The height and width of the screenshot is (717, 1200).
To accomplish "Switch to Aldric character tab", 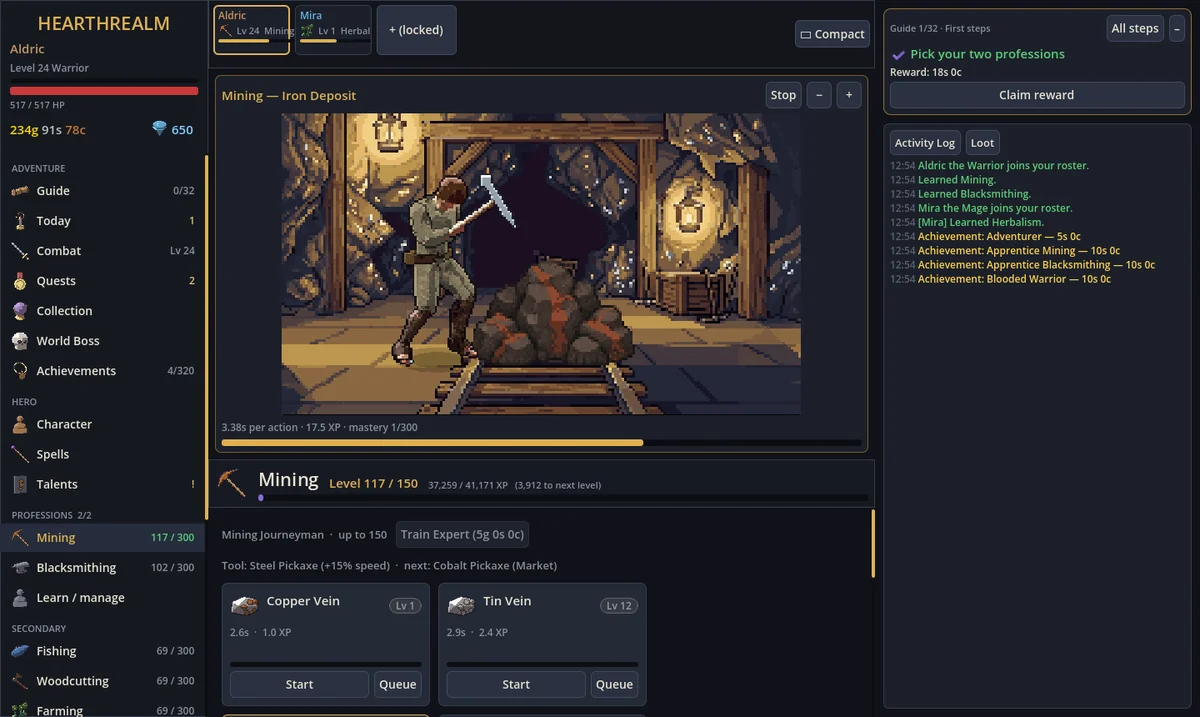I will (x=252, y=29).
